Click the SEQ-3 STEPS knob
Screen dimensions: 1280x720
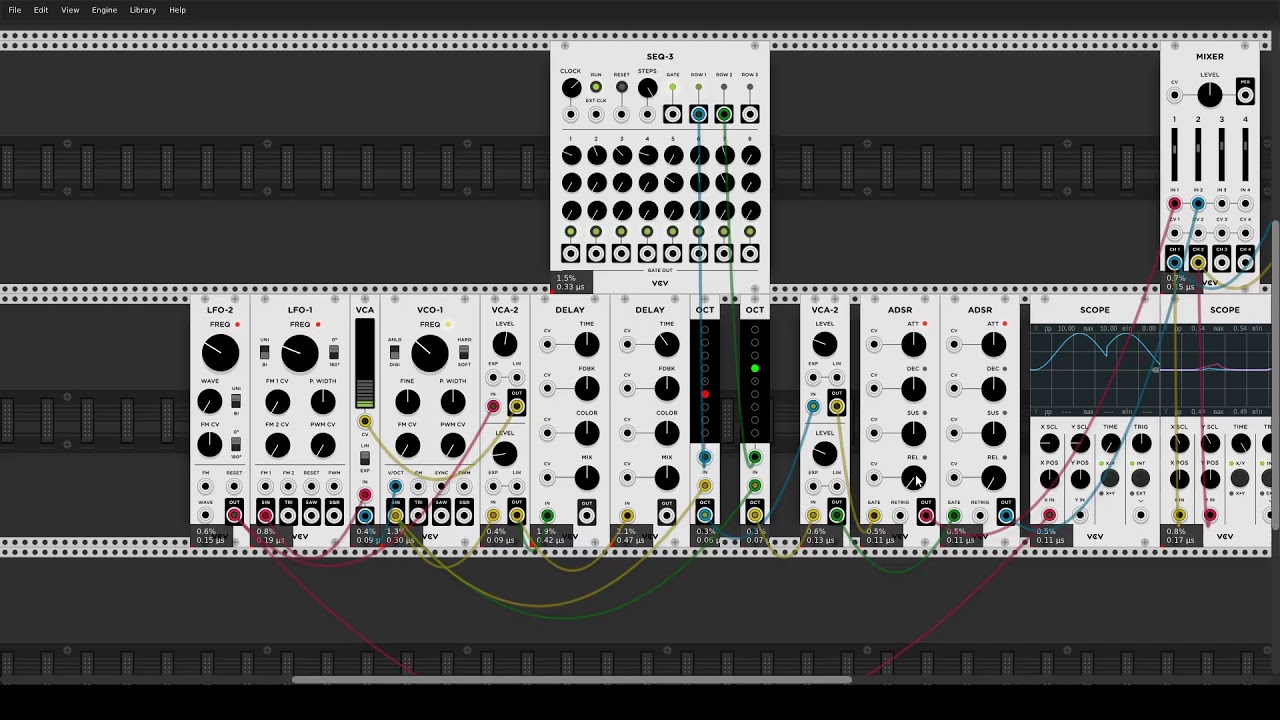[647, 88]
